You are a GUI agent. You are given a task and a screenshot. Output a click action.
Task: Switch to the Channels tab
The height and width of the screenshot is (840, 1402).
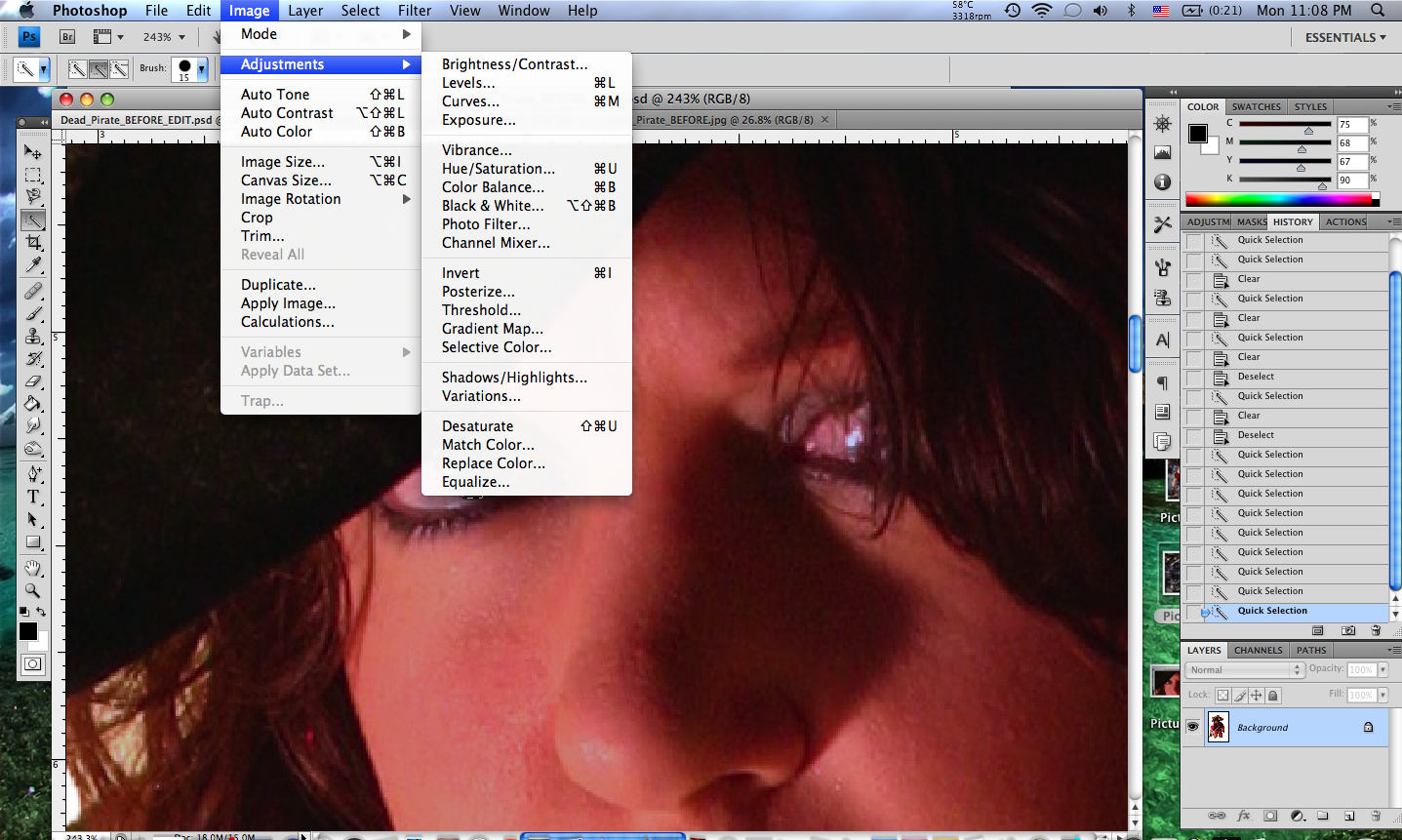coord(1258,651)
